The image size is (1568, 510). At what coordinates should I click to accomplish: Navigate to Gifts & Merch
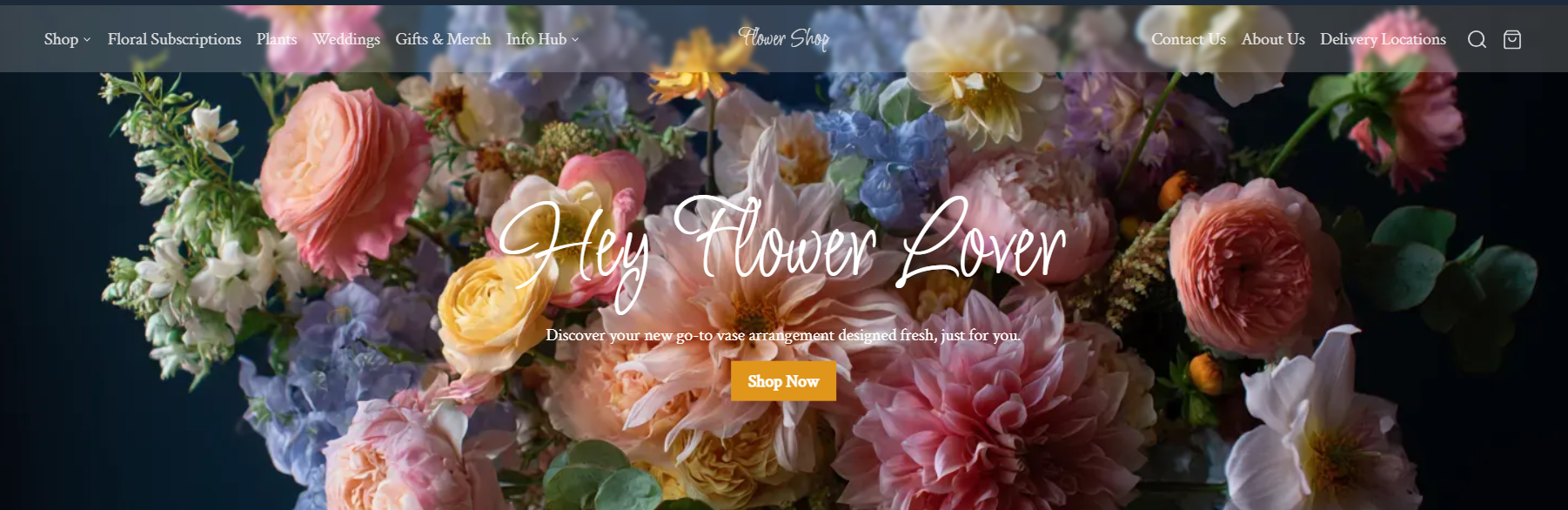click(x=443, y=39)
